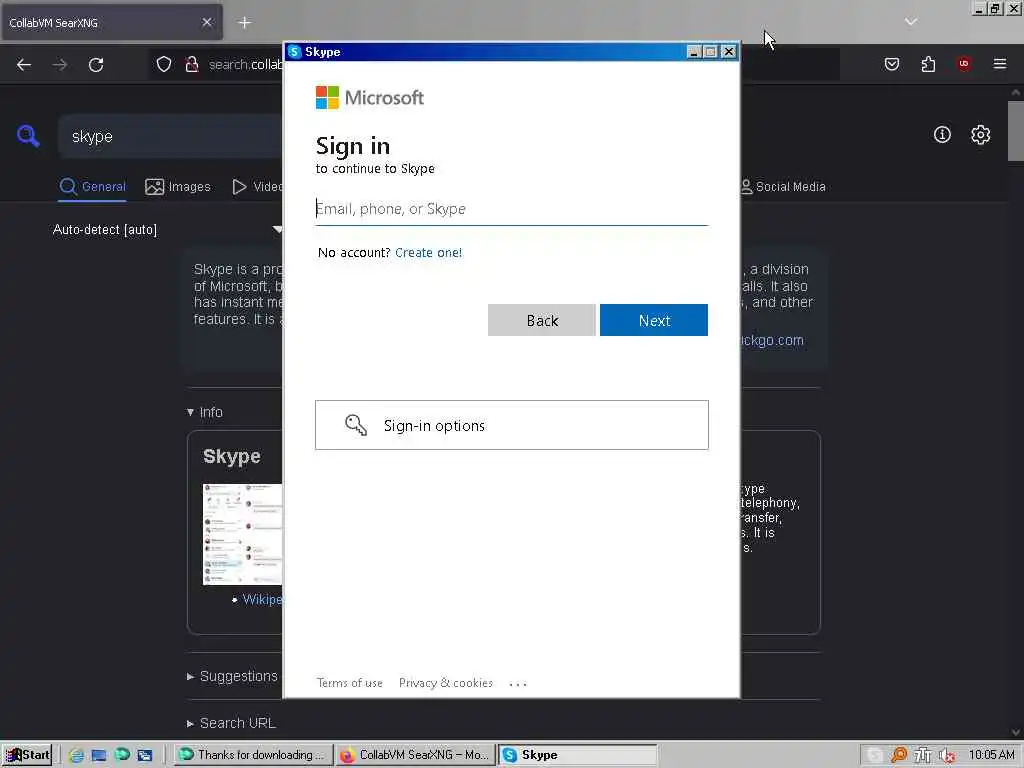Viewport: 1024px width, 768px height.
Task: Open Pocket save icon in Firefox toolbar
Action: 892,64
